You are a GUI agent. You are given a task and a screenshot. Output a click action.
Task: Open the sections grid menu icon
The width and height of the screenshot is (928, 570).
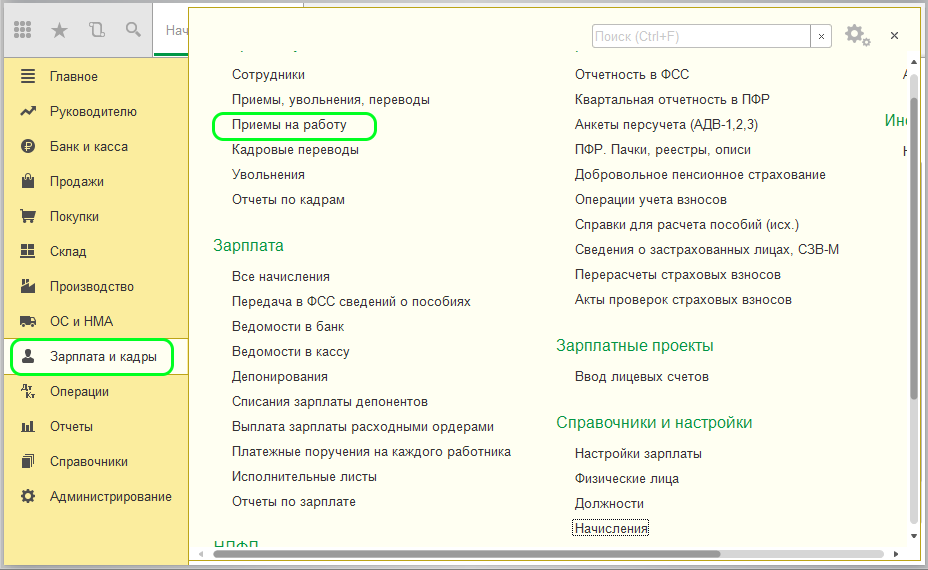point(22,30)
